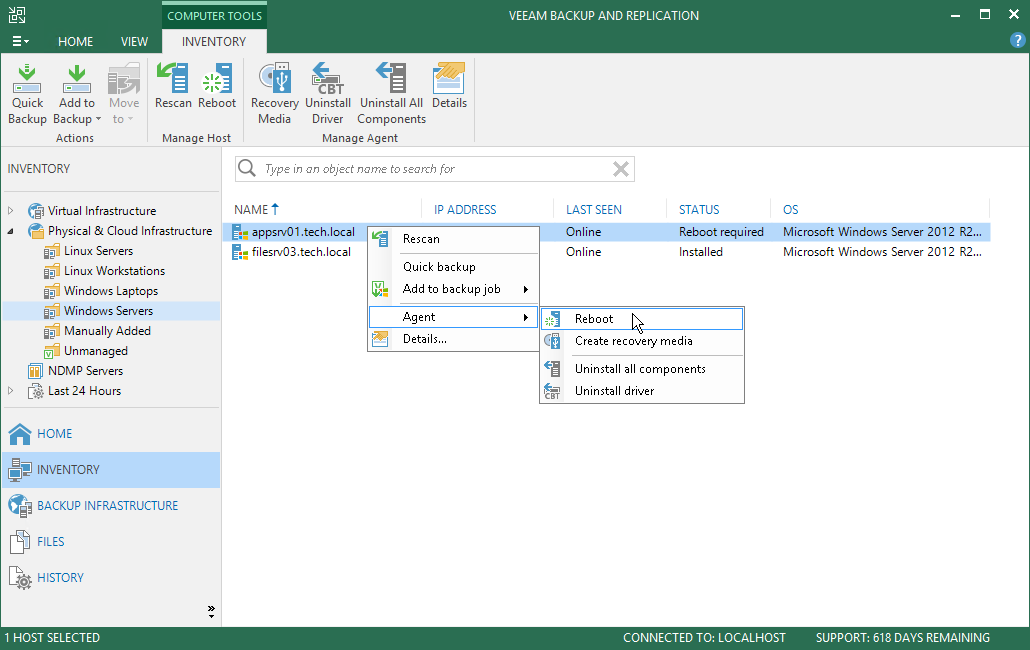Sort by the LAST SEEN column
This screenshot has height=650, width=1030.
[594, 210]
